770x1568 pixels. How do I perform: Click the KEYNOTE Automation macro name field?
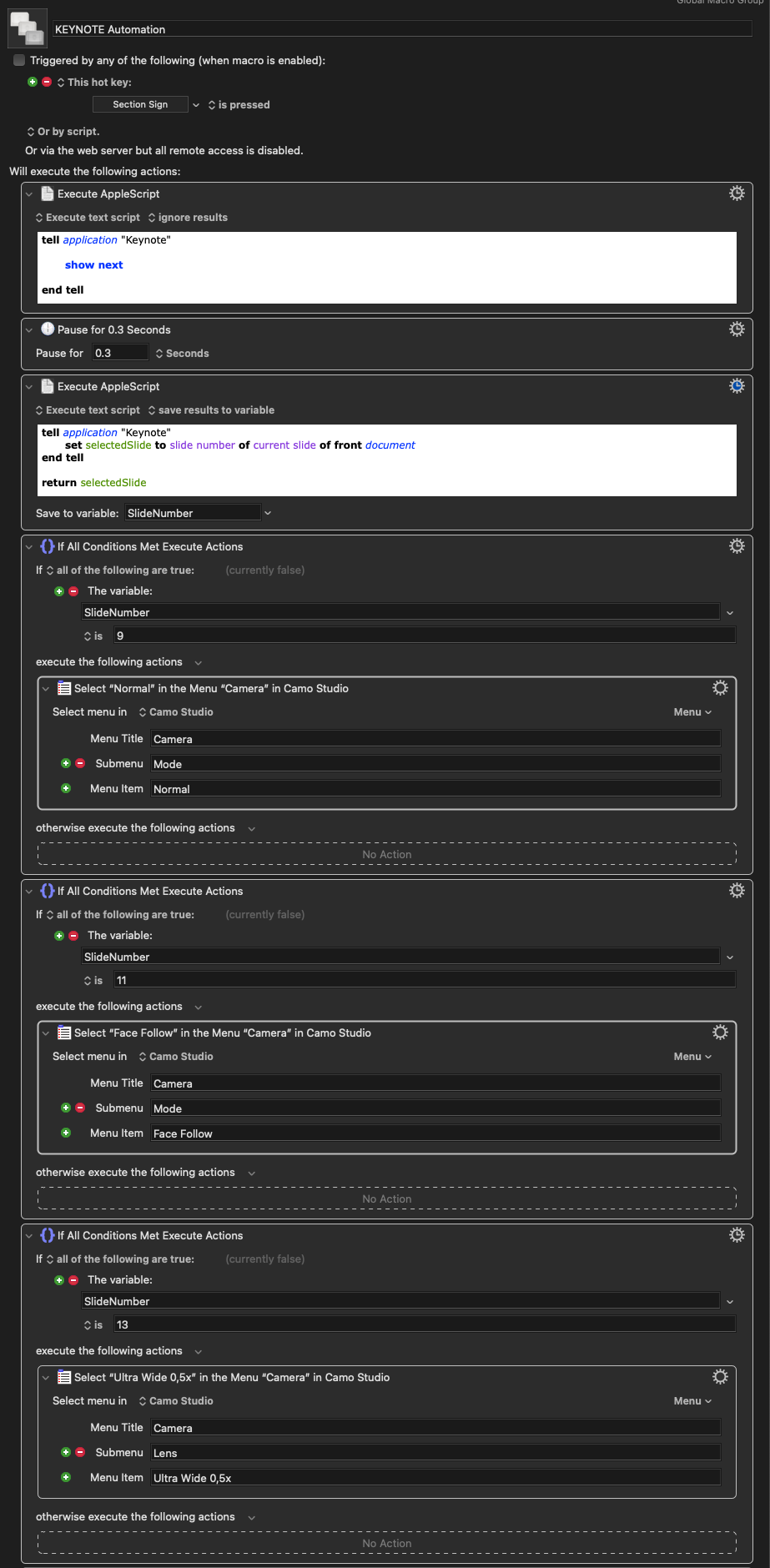point(402,29)
